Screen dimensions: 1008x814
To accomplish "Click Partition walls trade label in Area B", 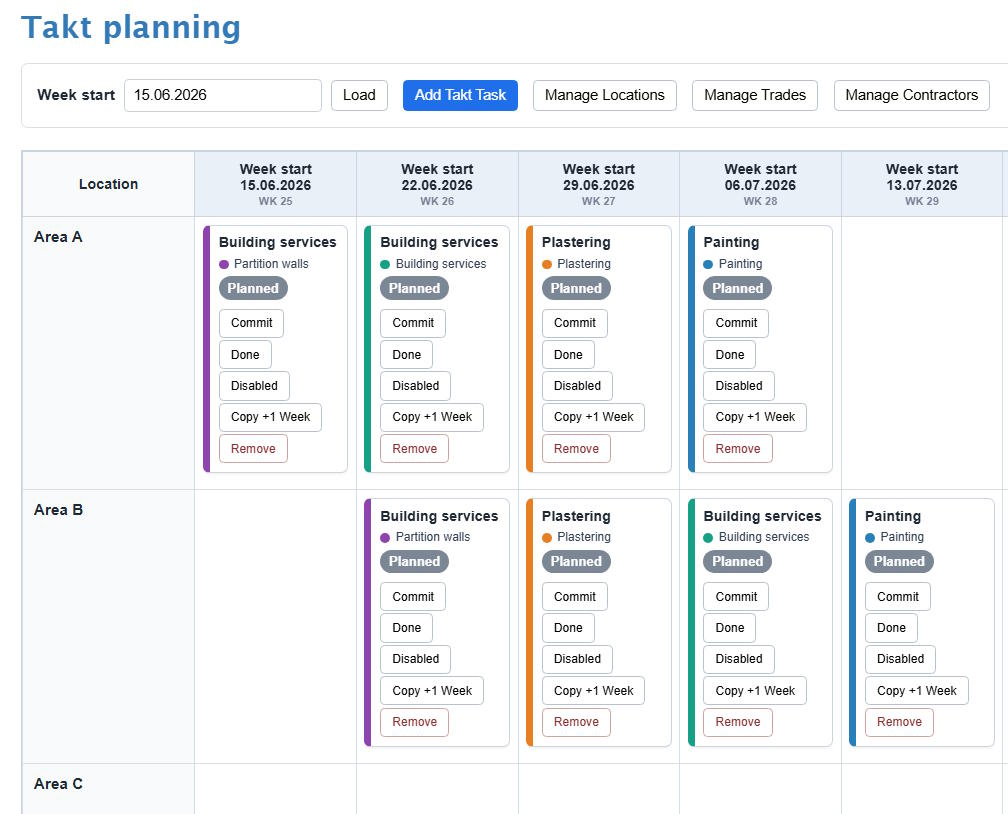I will click(432, 537).
